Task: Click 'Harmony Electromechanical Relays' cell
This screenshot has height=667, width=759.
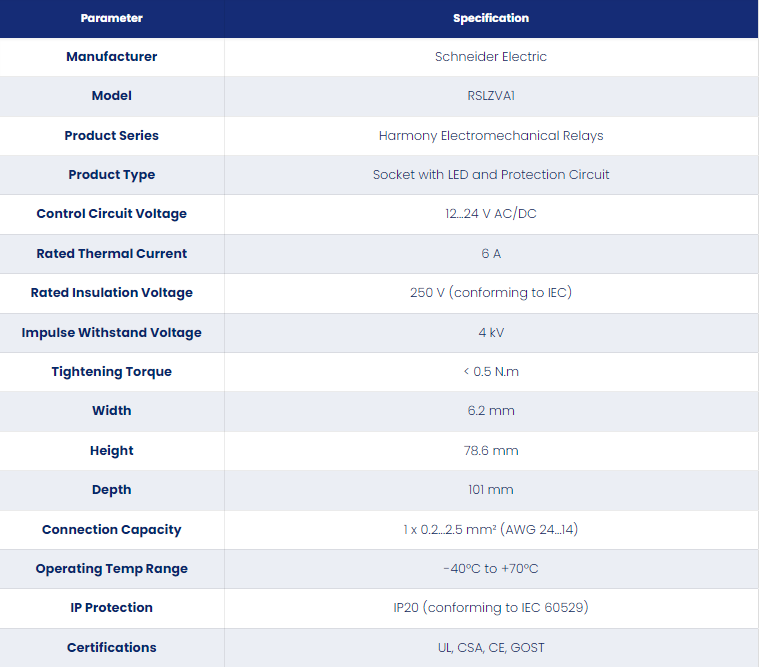Action: click(491, 136)
